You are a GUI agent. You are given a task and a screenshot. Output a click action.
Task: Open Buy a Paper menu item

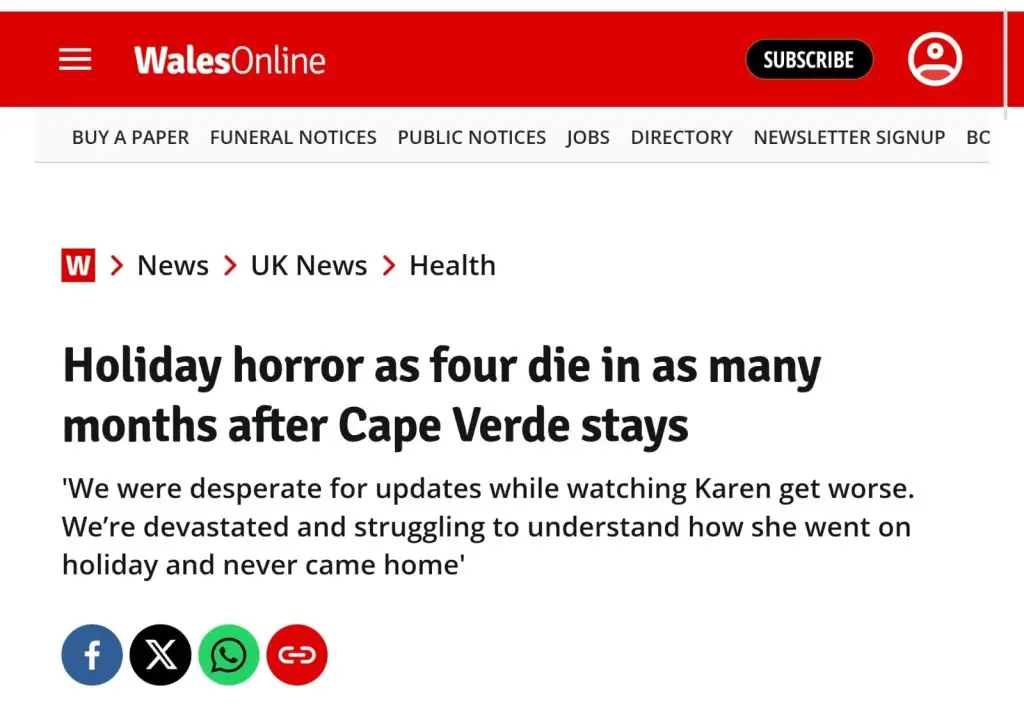point(130,137)
